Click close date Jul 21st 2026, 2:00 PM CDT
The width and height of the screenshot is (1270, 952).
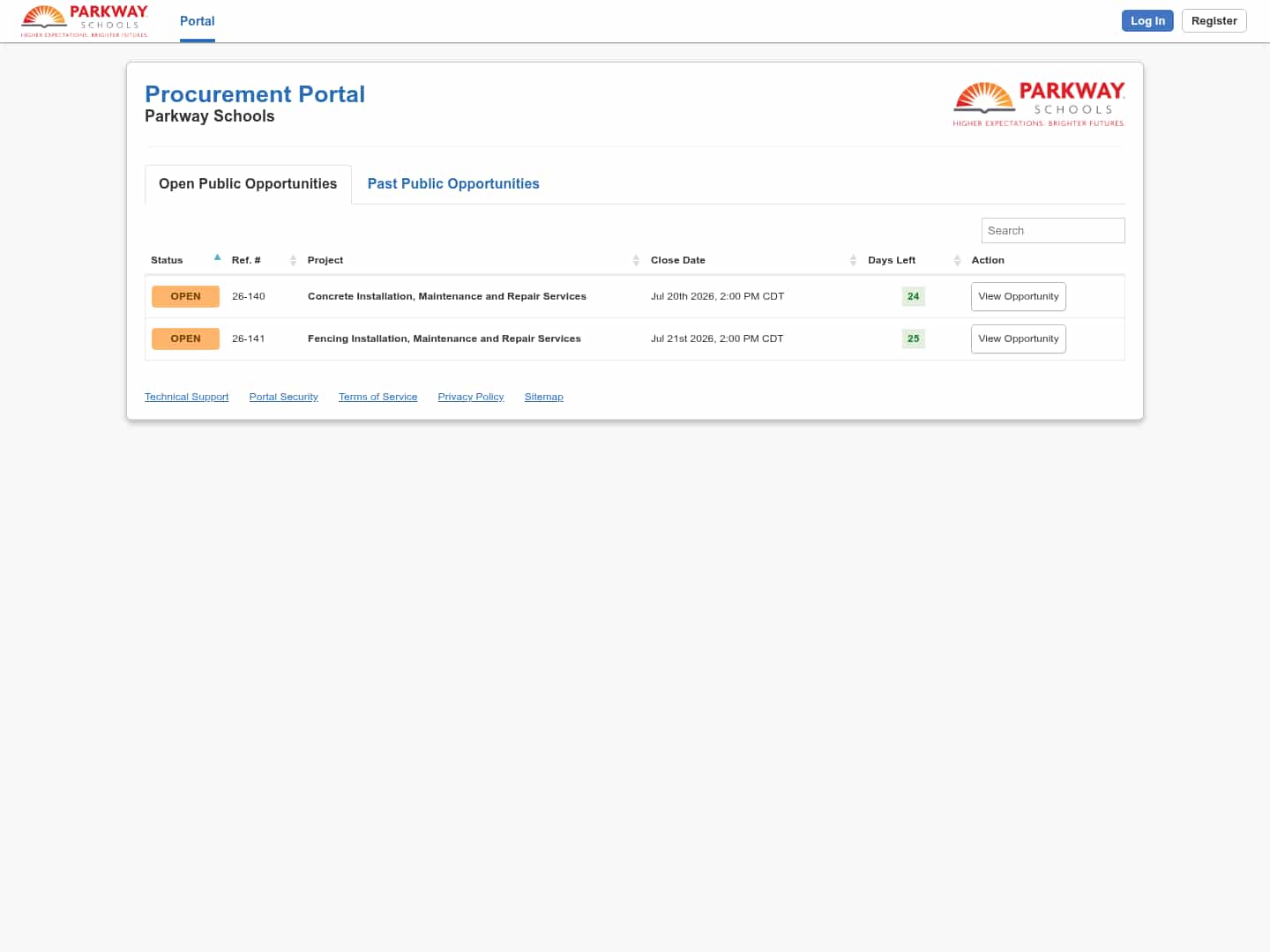(717, 338)
